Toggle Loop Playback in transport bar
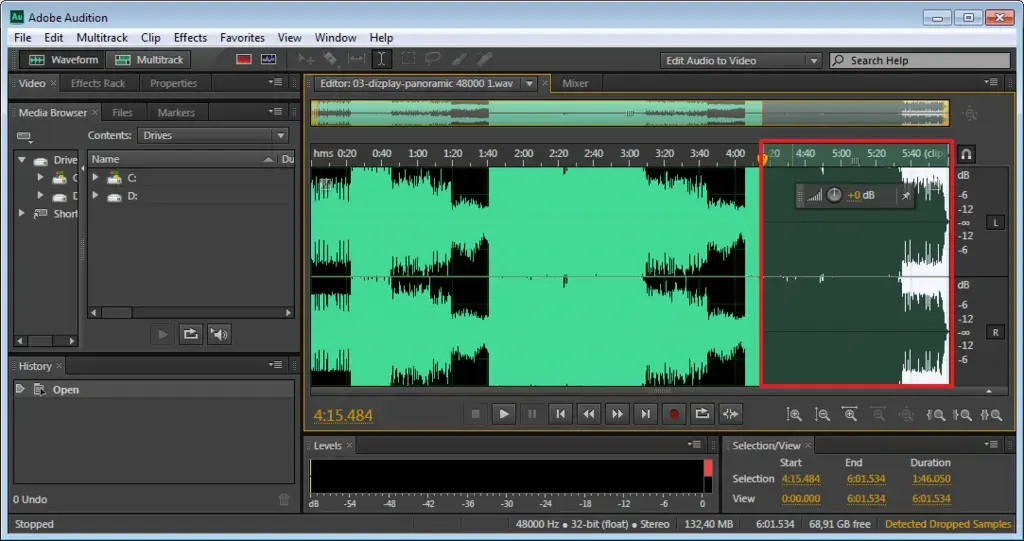The height and width of the screenshot is (541, 1024). pyautogui.click(x=702, y=413)
